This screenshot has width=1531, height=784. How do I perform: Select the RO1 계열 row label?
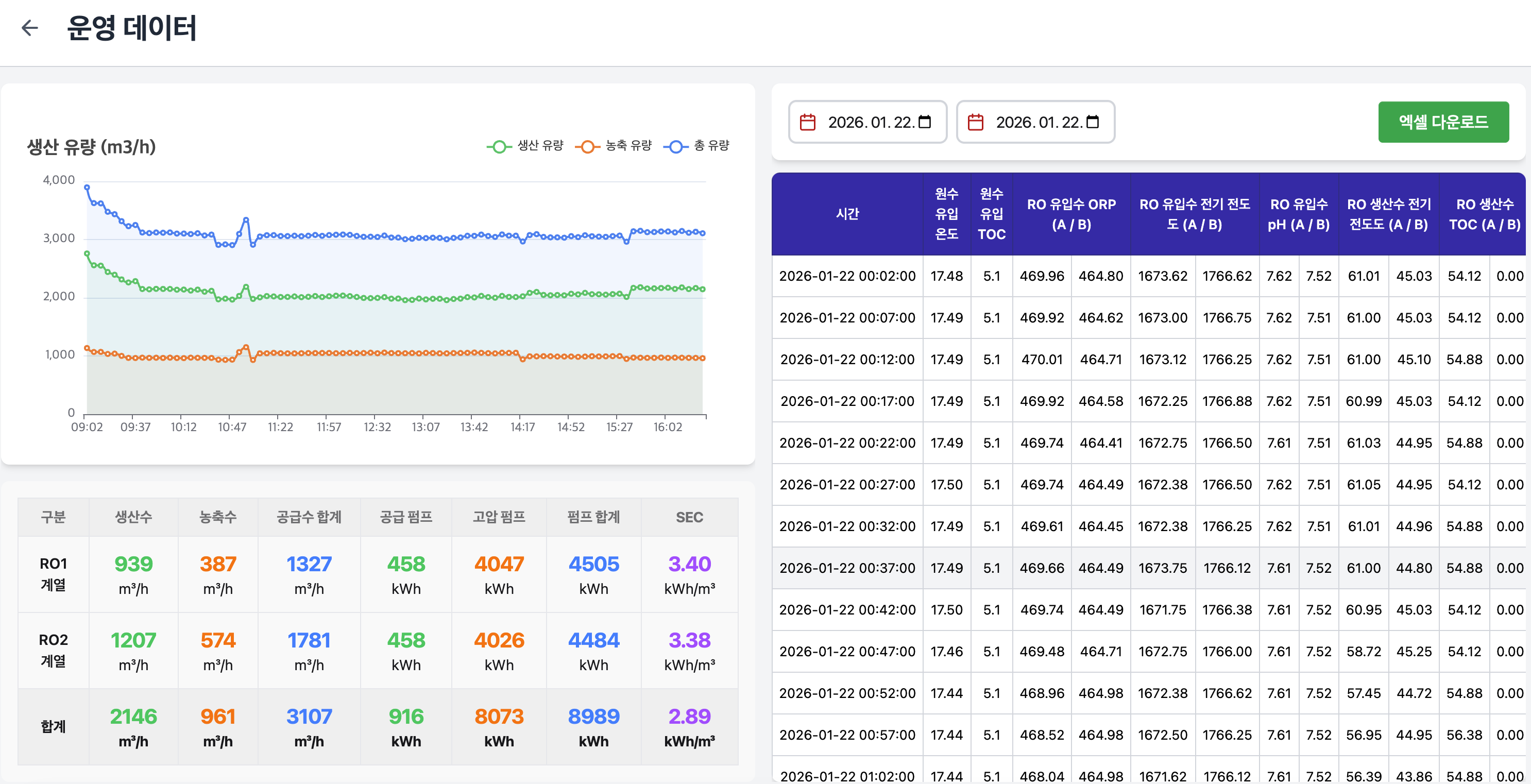tap(54, 574)
